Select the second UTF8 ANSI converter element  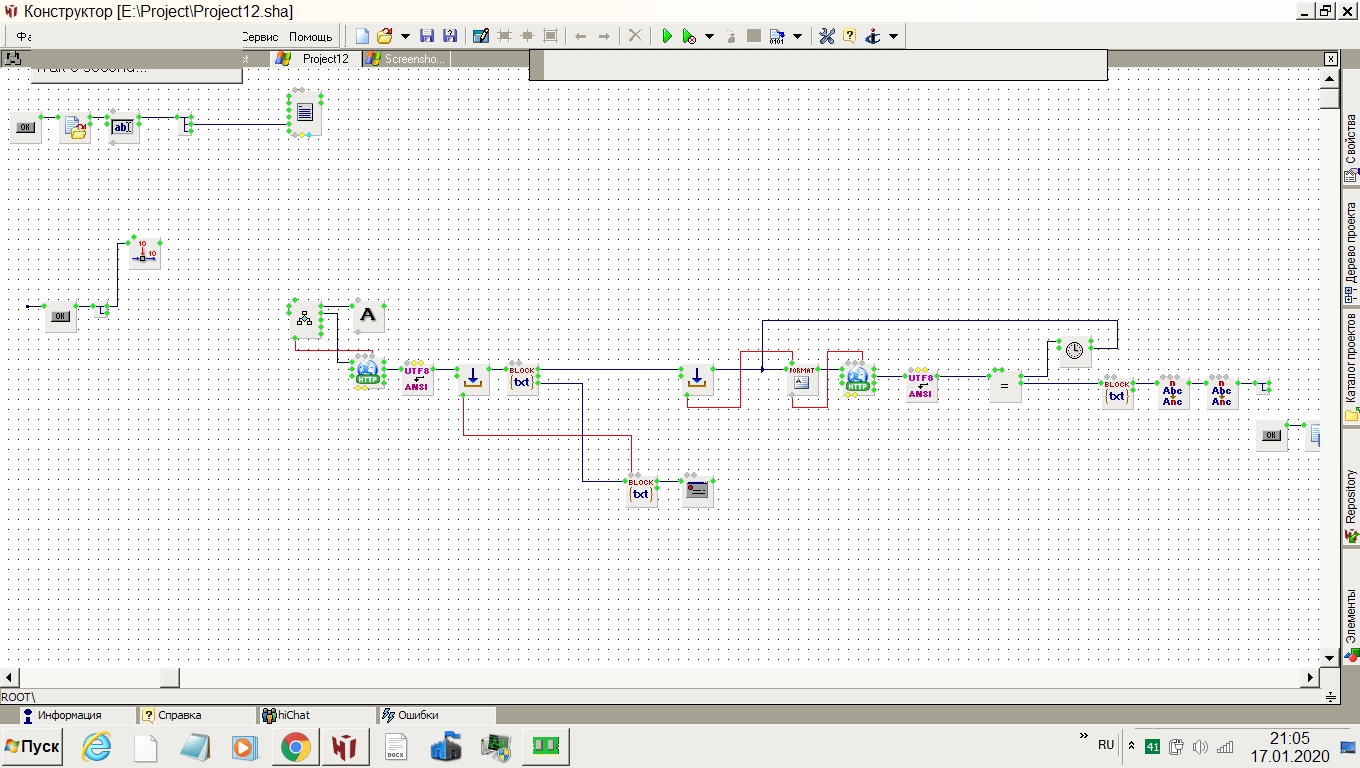(x=921, y=385)
